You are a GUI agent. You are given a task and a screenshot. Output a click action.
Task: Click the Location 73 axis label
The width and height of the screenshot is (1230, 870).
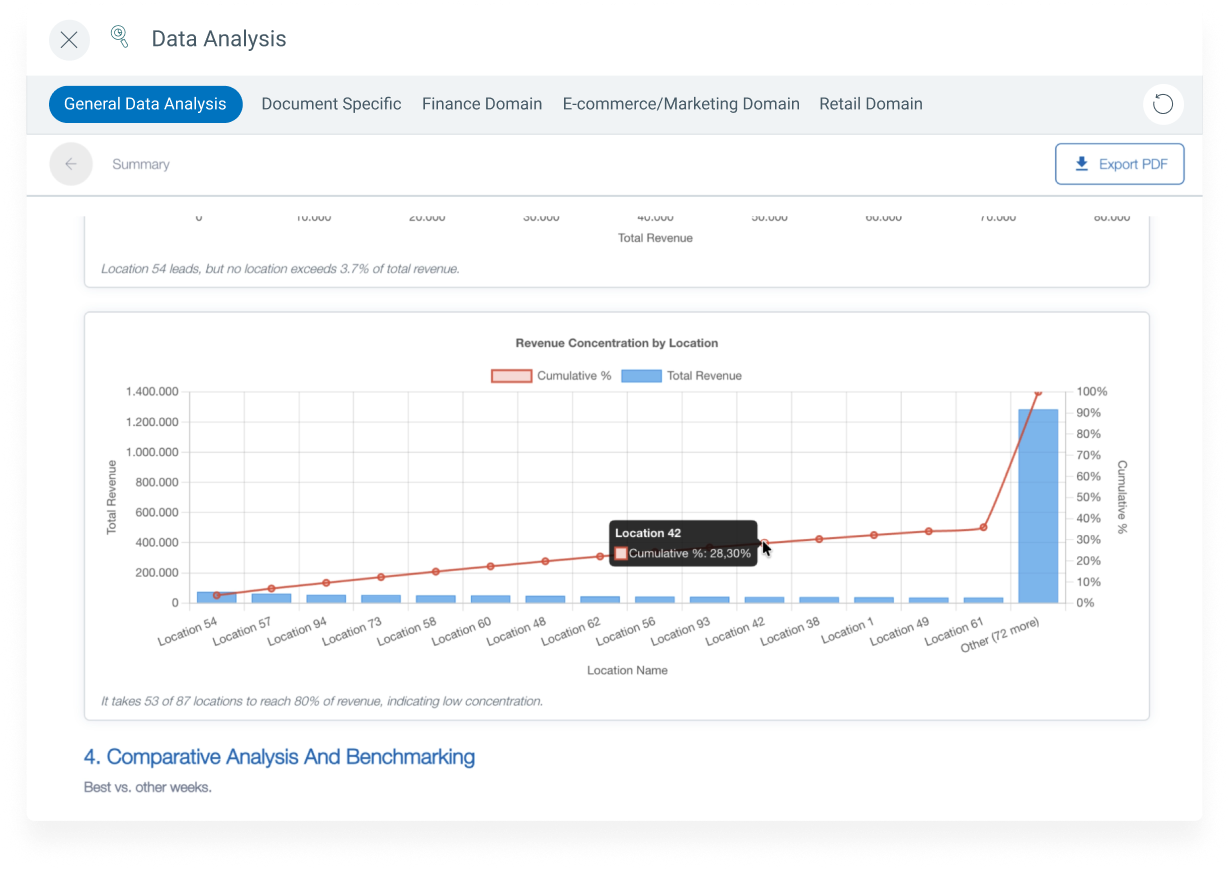(352, 632)
